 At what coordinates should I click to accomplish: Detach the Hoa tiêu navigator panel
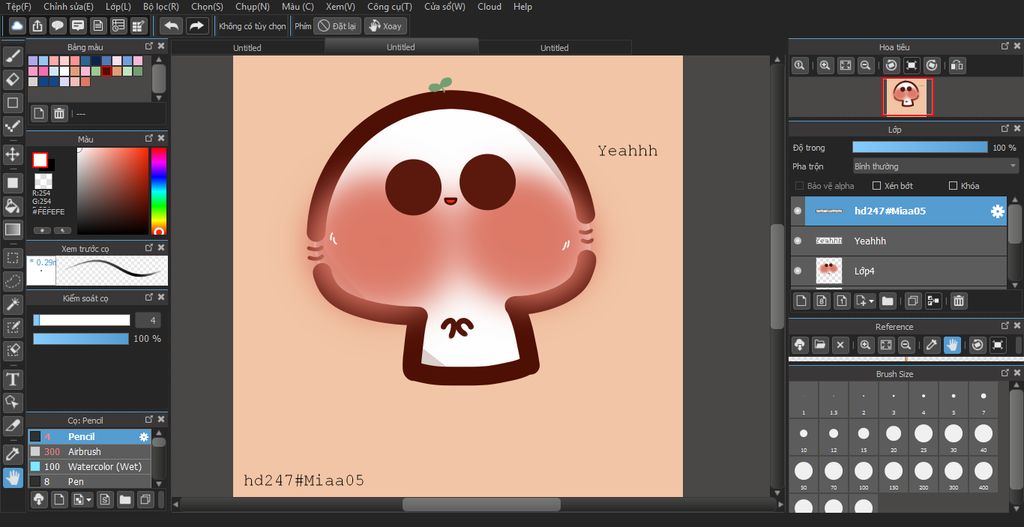pyautogui.click(x=1004, y=46)
